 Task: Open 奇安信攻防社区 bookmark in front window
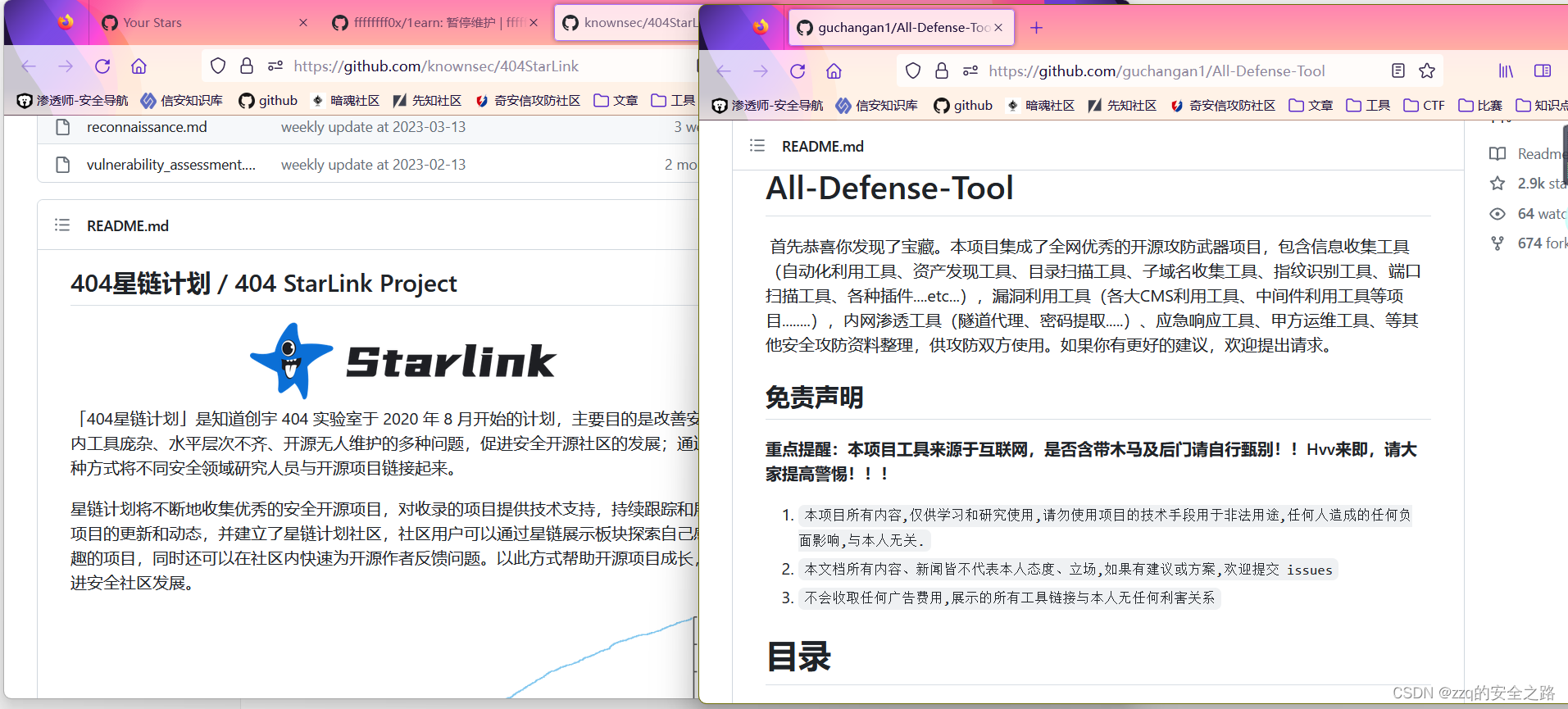[1223, 106]
